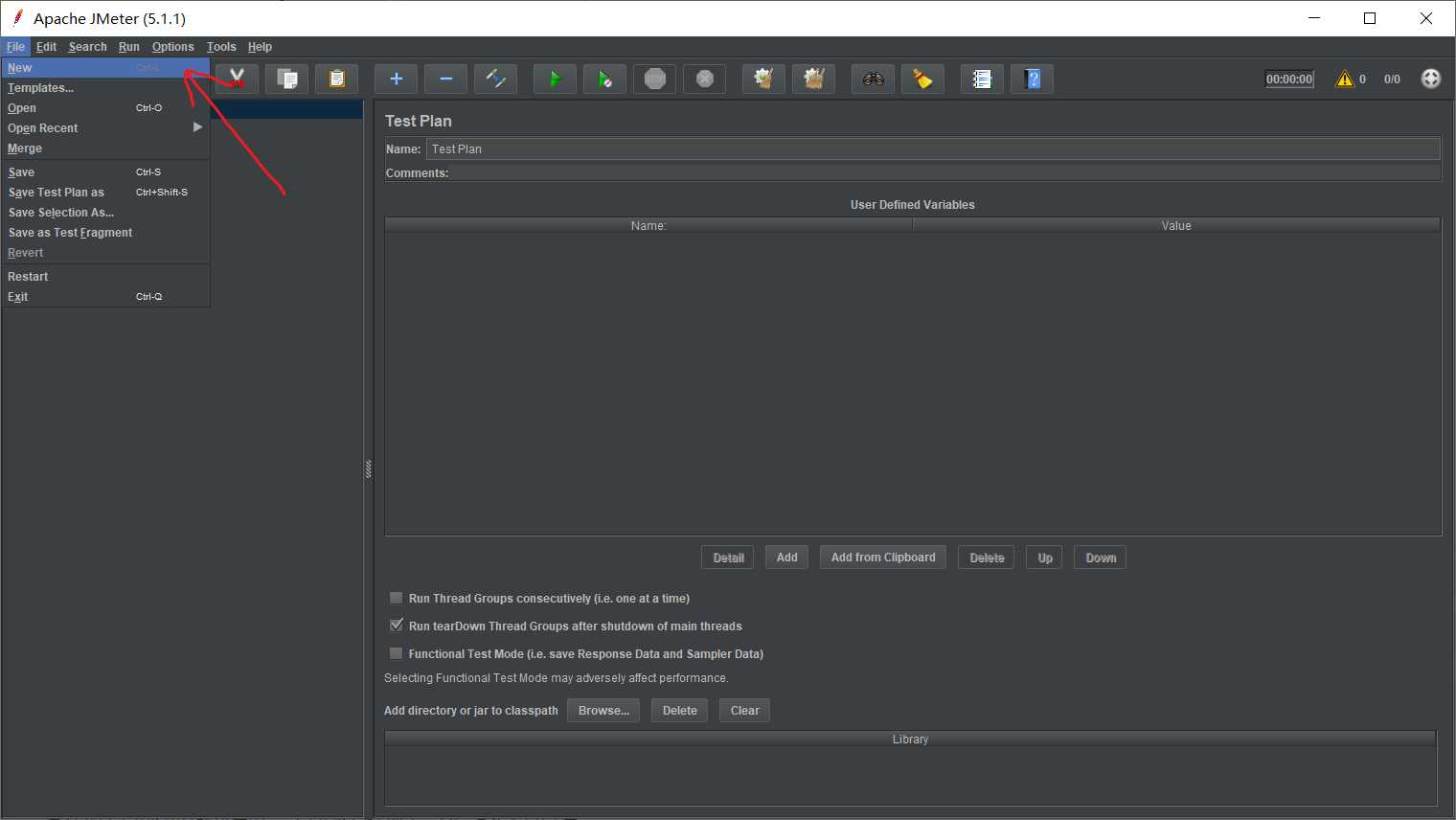Click the Paste clipboard toolbar icon

(336, 79)
